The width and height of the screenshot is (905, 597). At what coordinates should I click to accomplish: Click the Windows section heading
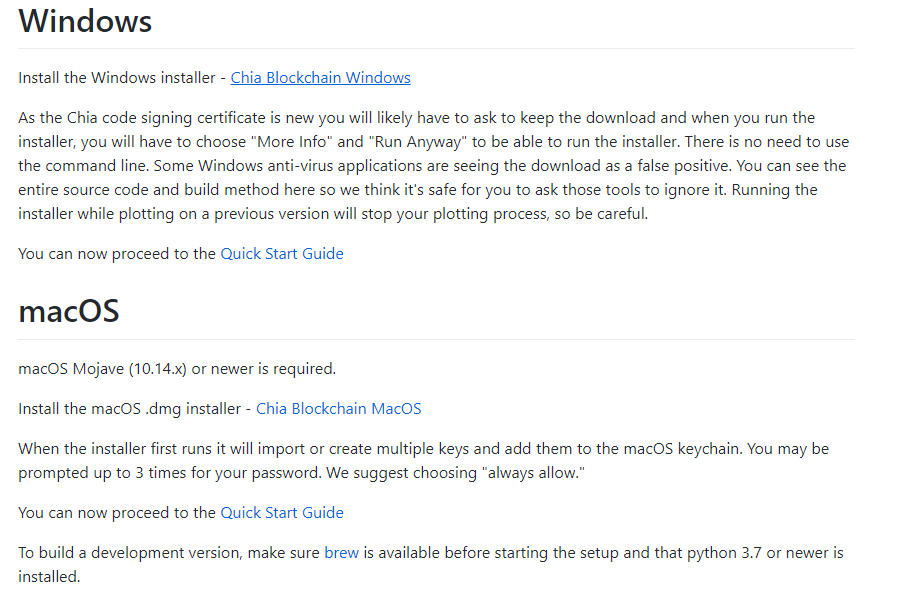pos(85,21)
